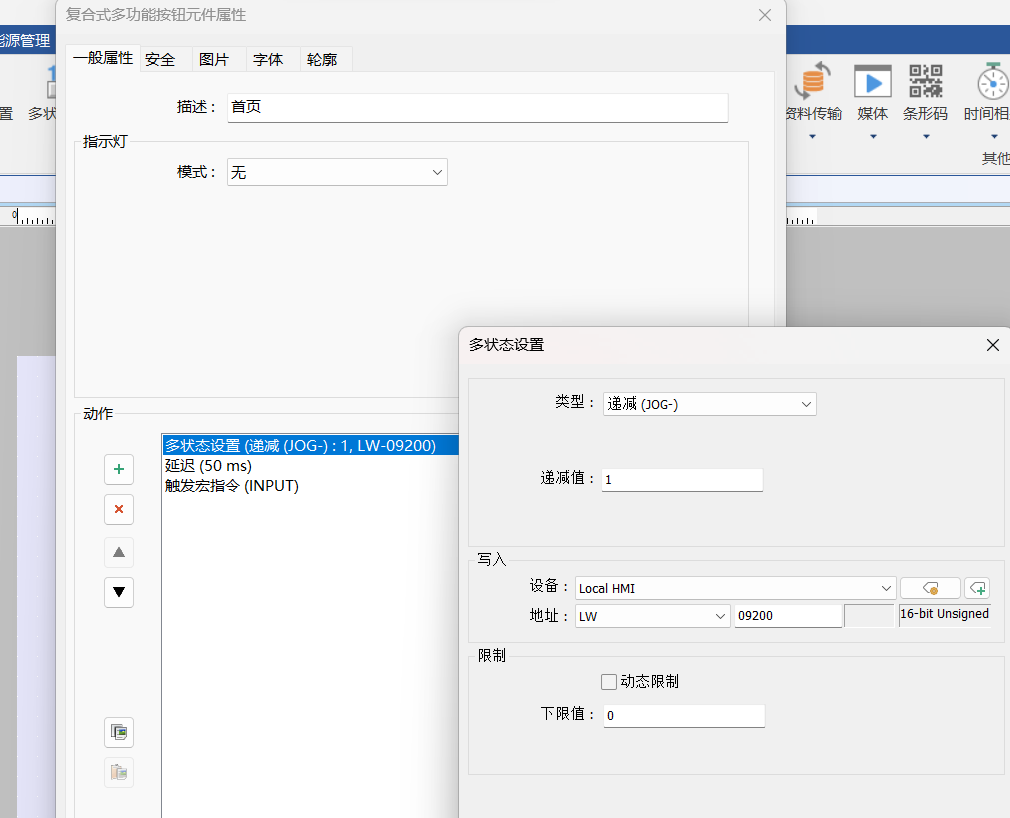Move selected action down in list
1010x818 pixels.
(119, 592)
